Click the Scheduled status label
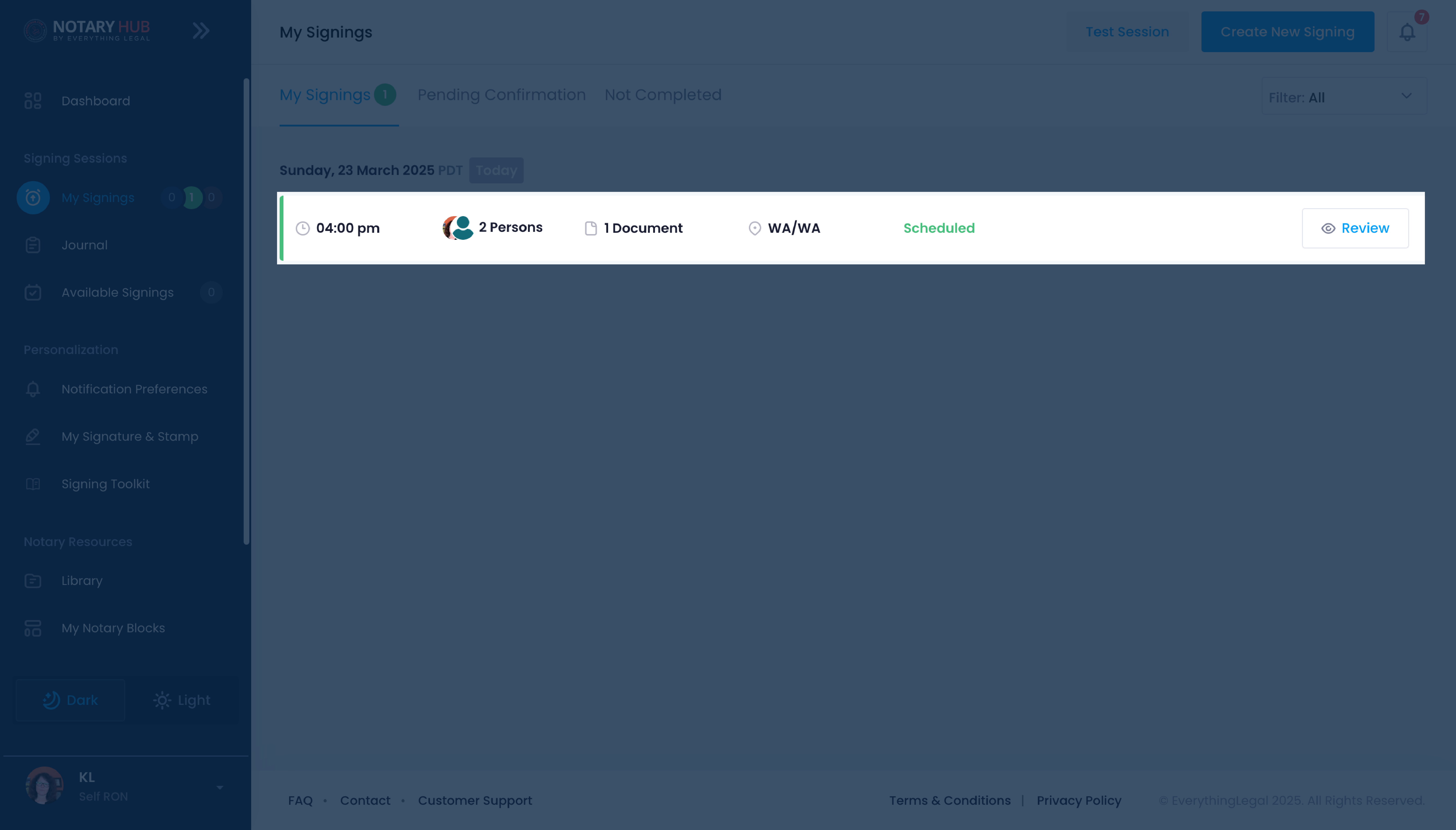Screen dimensions: 1456x830 [x=939, y=228]
